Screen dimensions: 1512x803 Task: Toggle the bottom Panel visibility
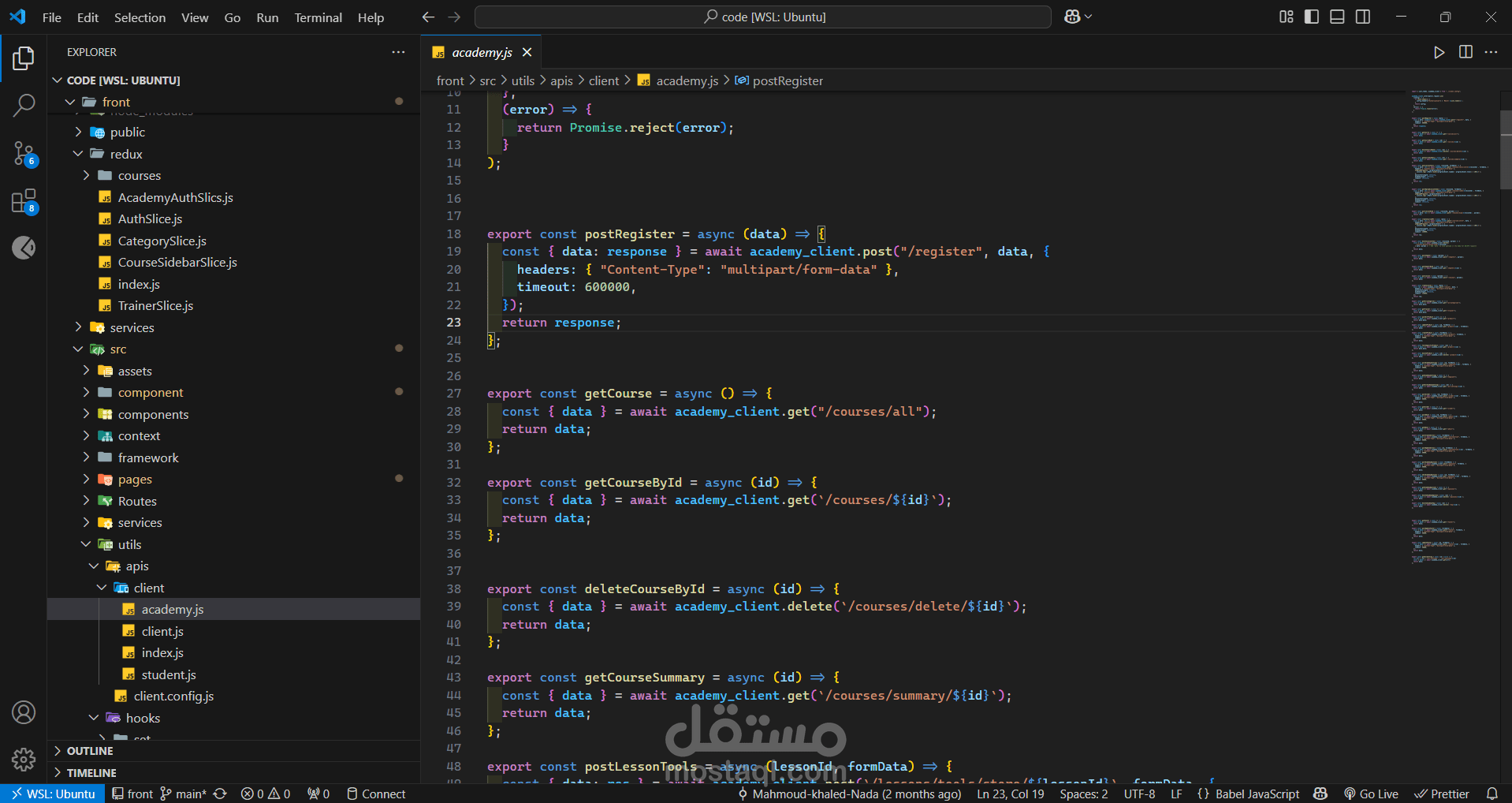point(1337,17)
